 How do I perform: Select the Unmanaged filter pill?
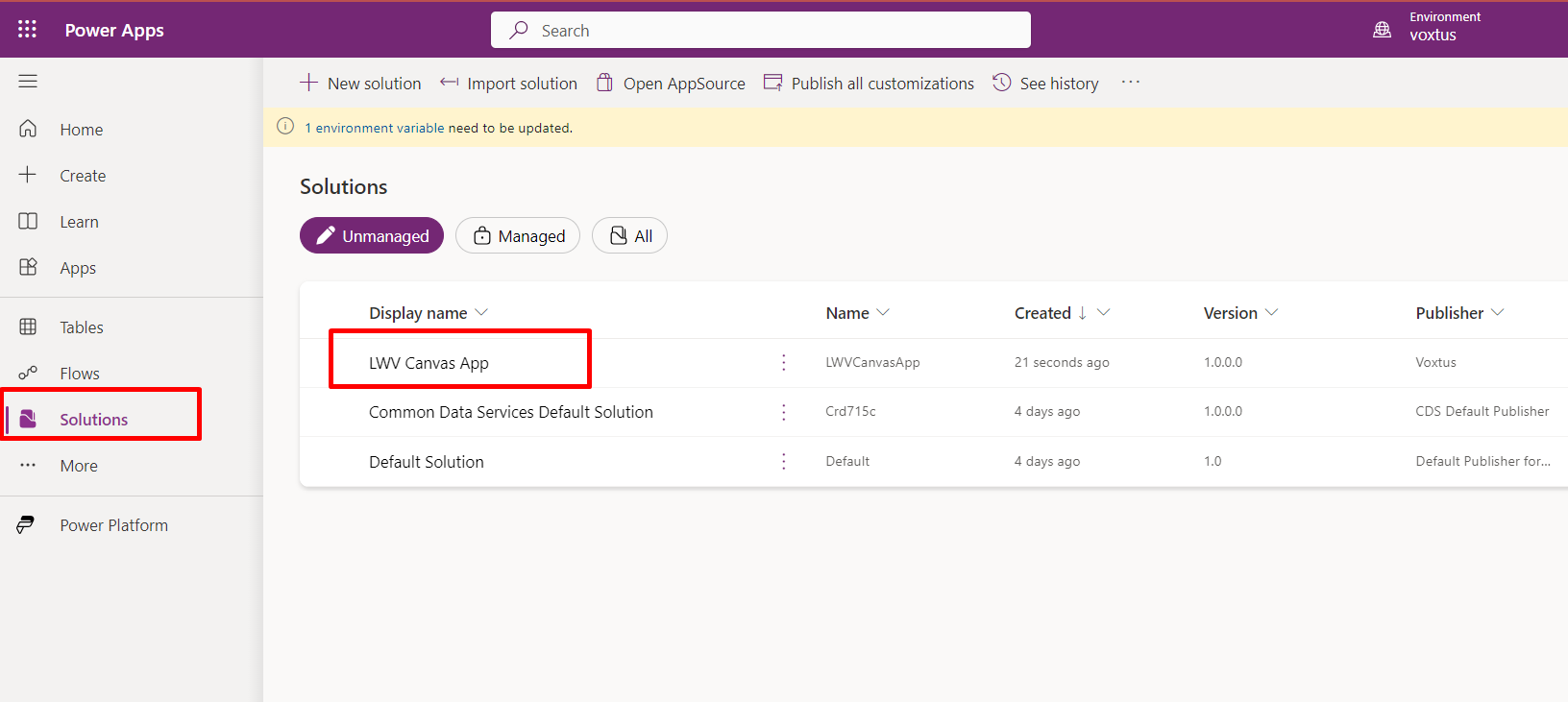[x=372, y=235]
